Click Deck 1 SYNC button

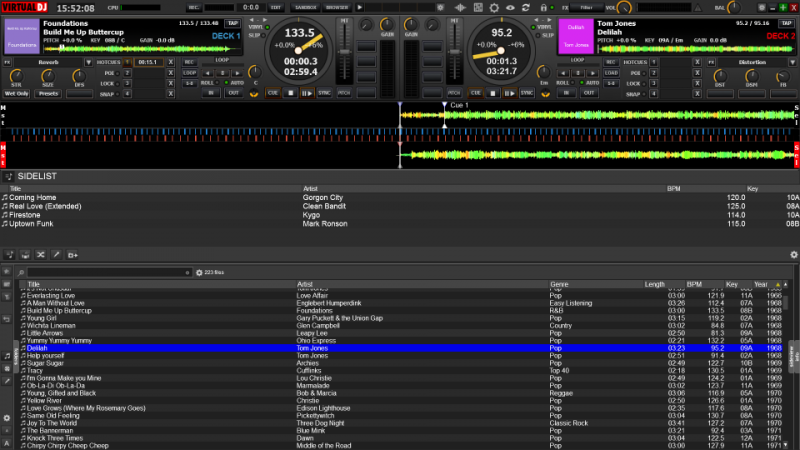coord(324,93)
